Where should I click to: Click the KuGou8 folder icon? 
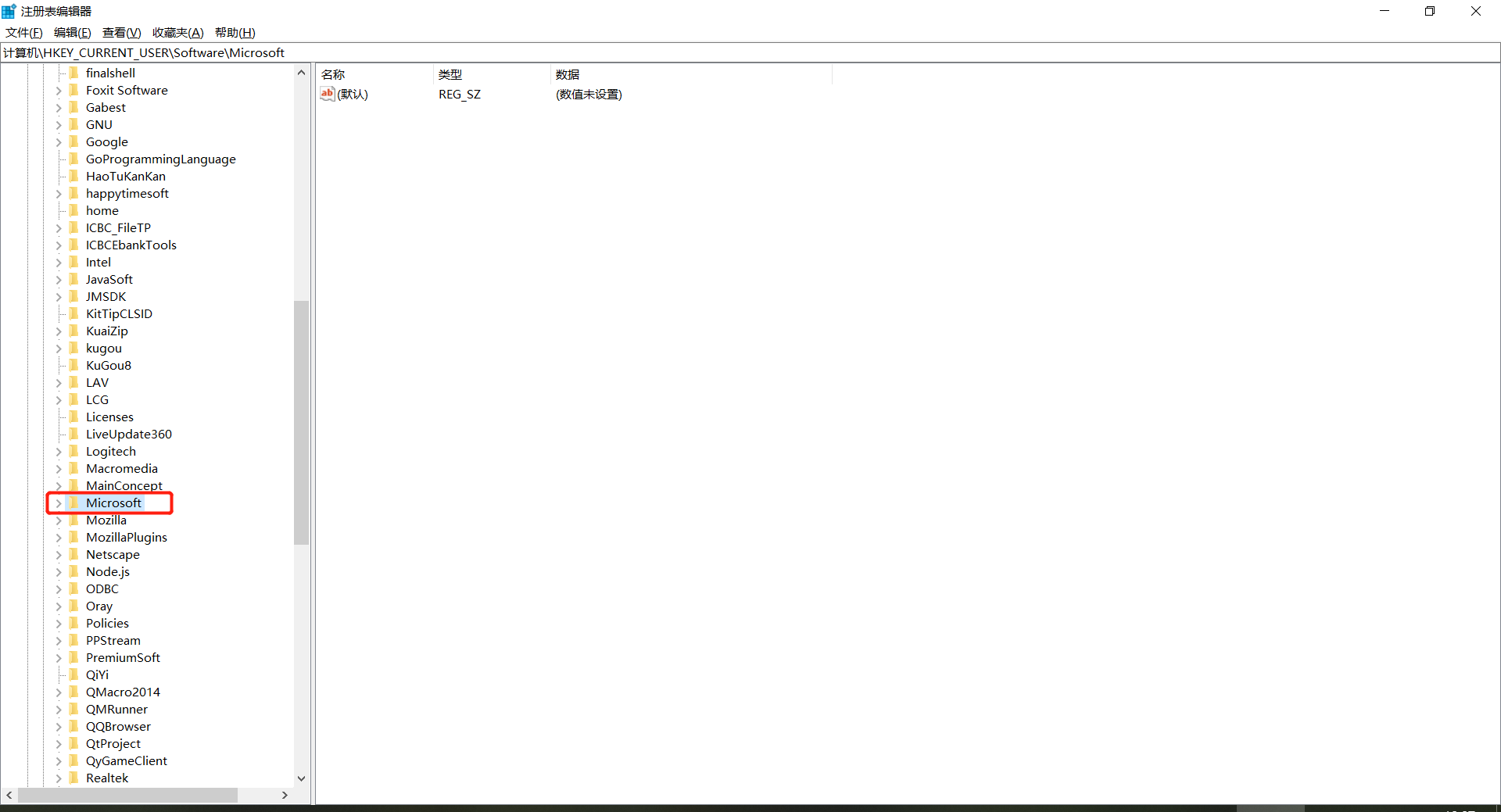click(x=74, y=365)
